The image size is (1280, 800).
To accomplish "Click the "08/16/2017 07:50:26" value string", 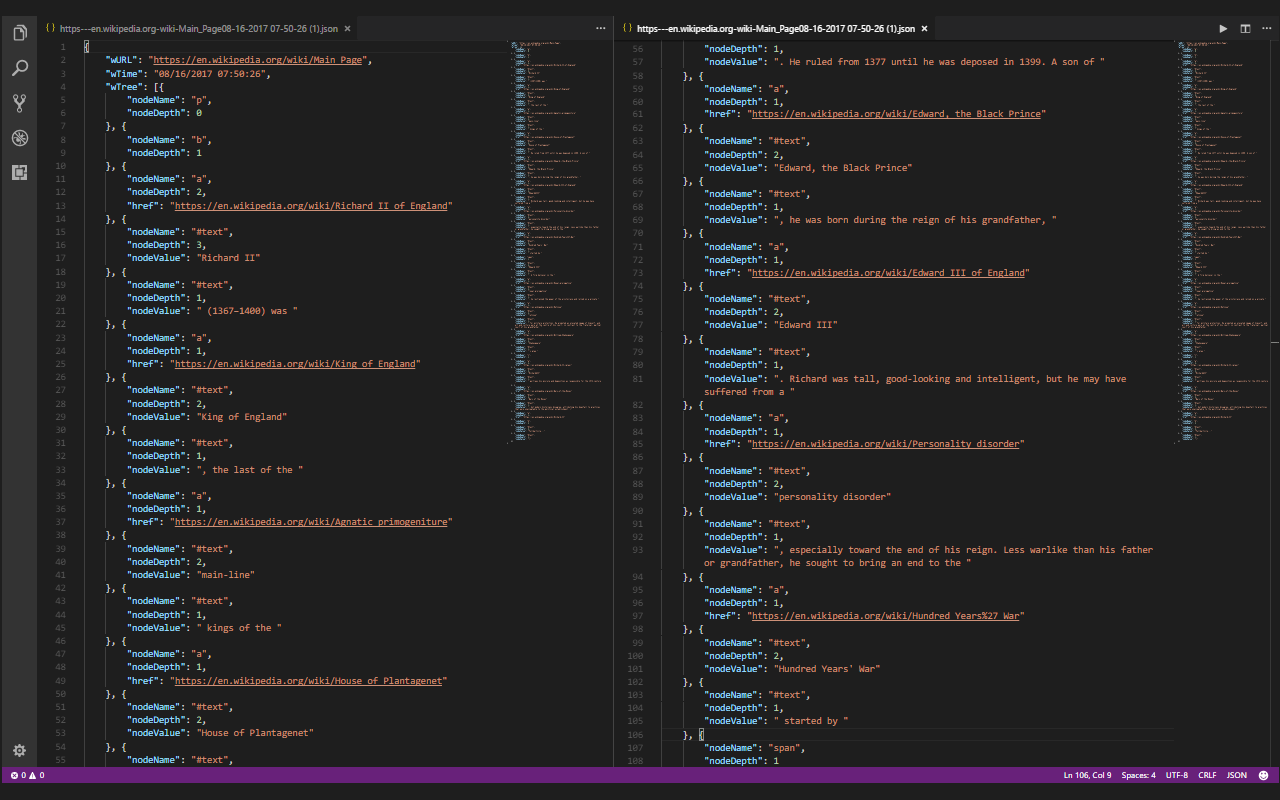I will (x=212, y=74).
